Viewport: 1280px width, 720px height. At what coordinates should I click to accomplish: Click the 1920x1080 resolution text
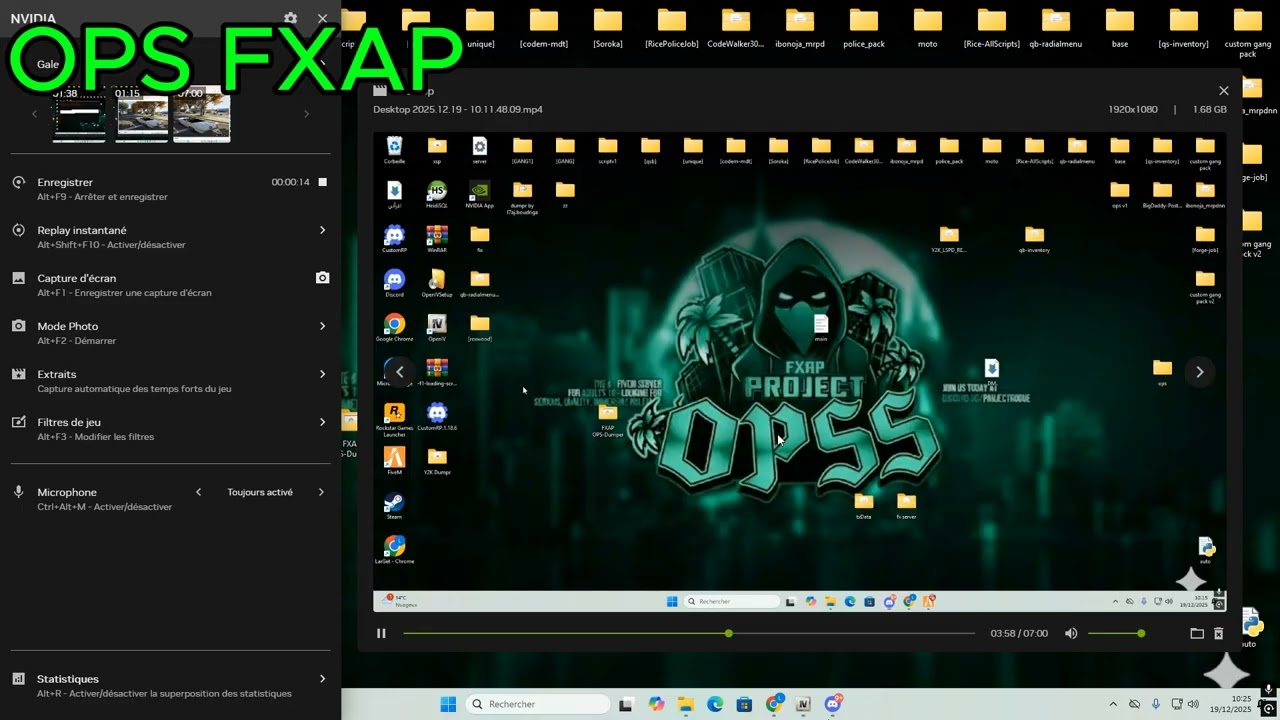click(1133, 109)
